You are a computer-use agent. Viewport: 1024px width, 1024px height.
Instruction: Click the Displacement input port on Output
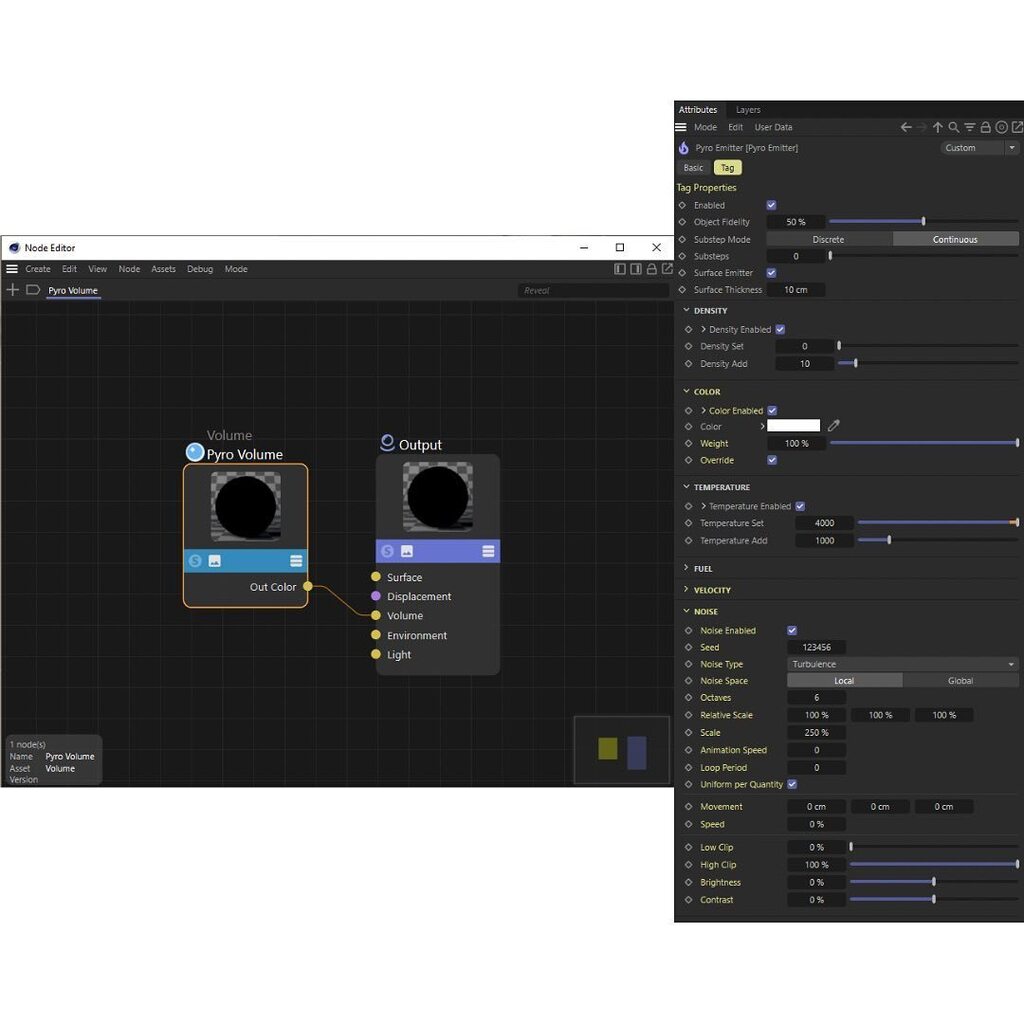click(376, 596)
